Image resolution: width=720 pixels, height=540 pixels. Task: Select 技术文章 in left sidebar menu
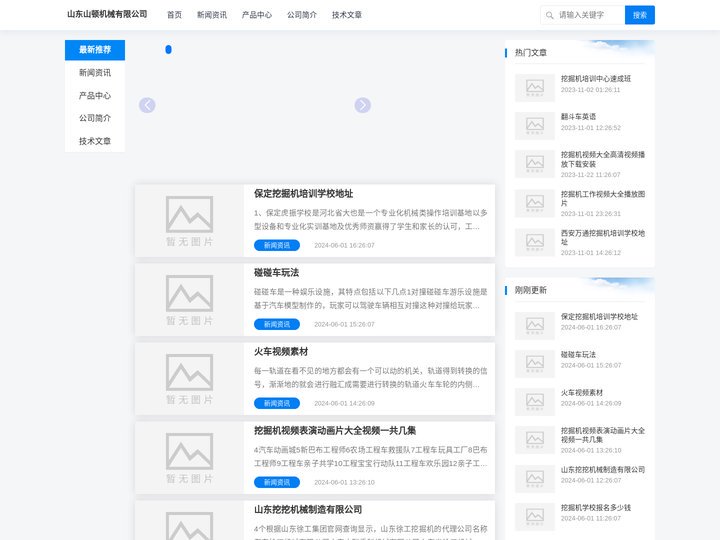click(95, 141)
